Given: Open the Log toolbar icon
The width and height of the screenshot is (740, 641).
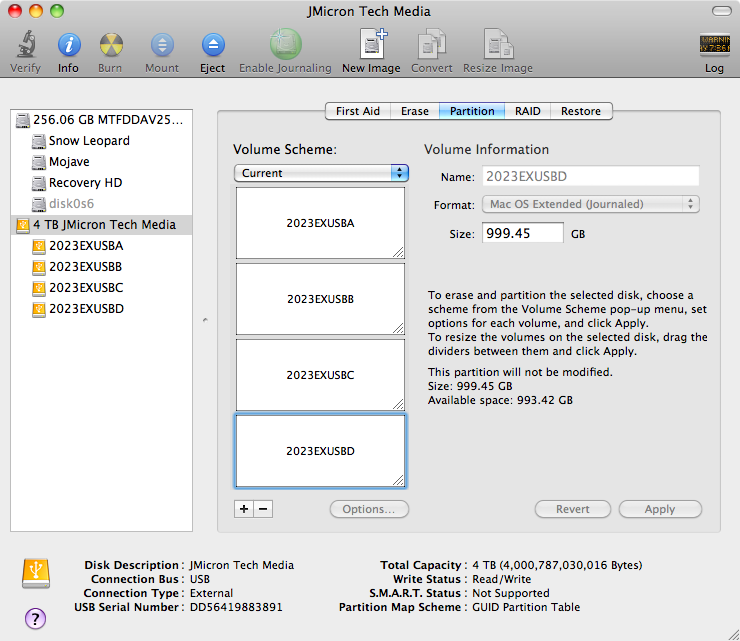Looking at the screenshot, I should (x=715, y=45).
